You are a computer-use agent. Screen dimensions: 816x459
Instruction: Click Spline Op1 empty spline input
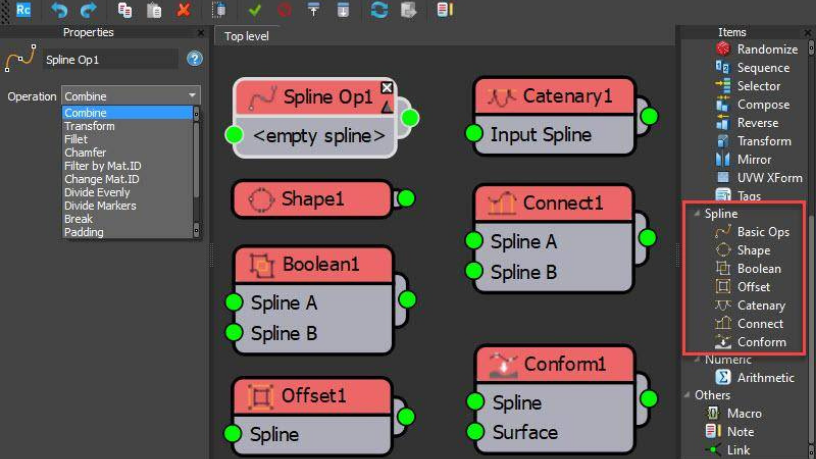[x=234, y=135]
